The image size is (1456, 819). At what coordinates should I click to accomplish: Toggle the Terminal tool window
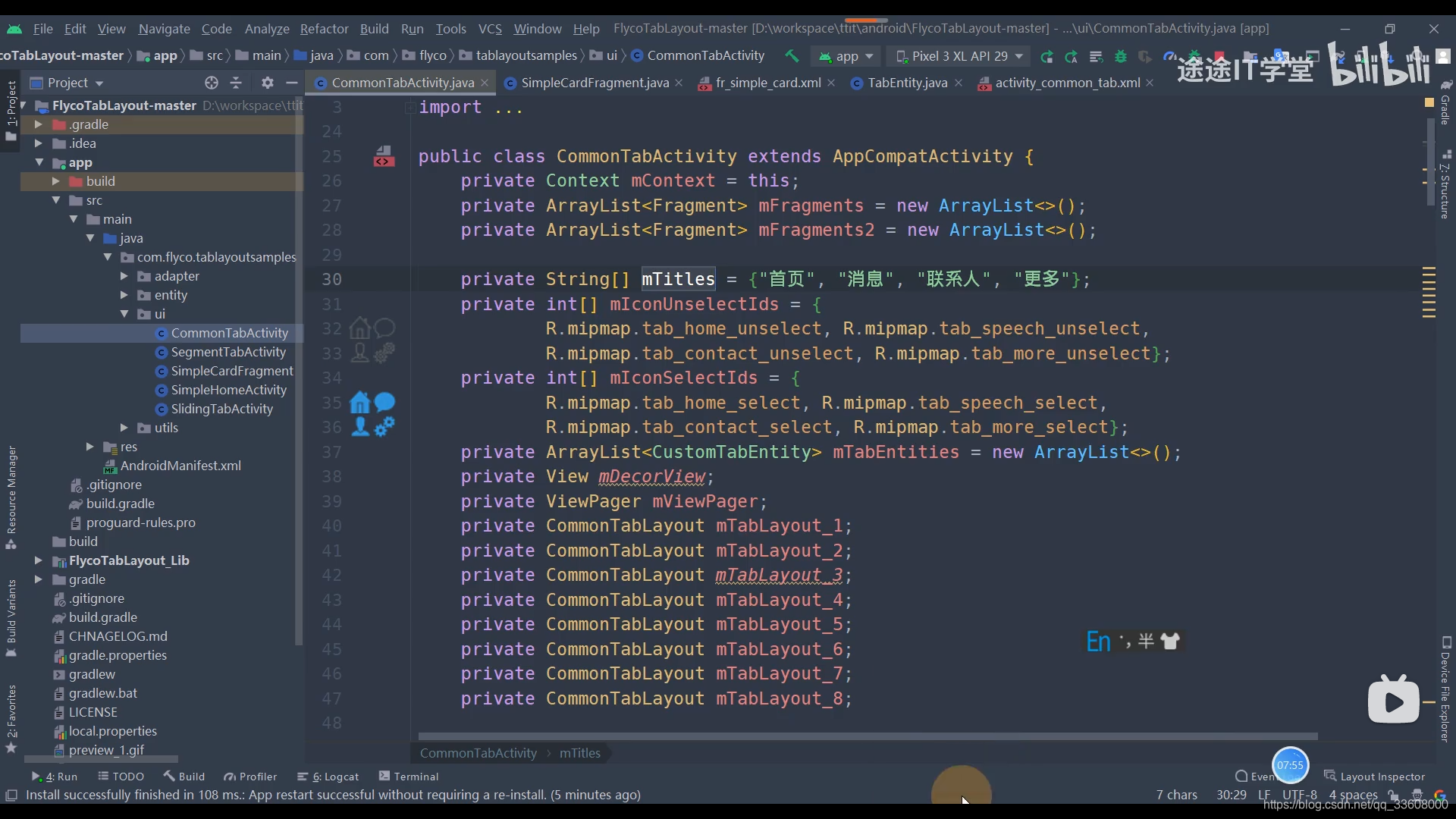[x=409, y=777]
